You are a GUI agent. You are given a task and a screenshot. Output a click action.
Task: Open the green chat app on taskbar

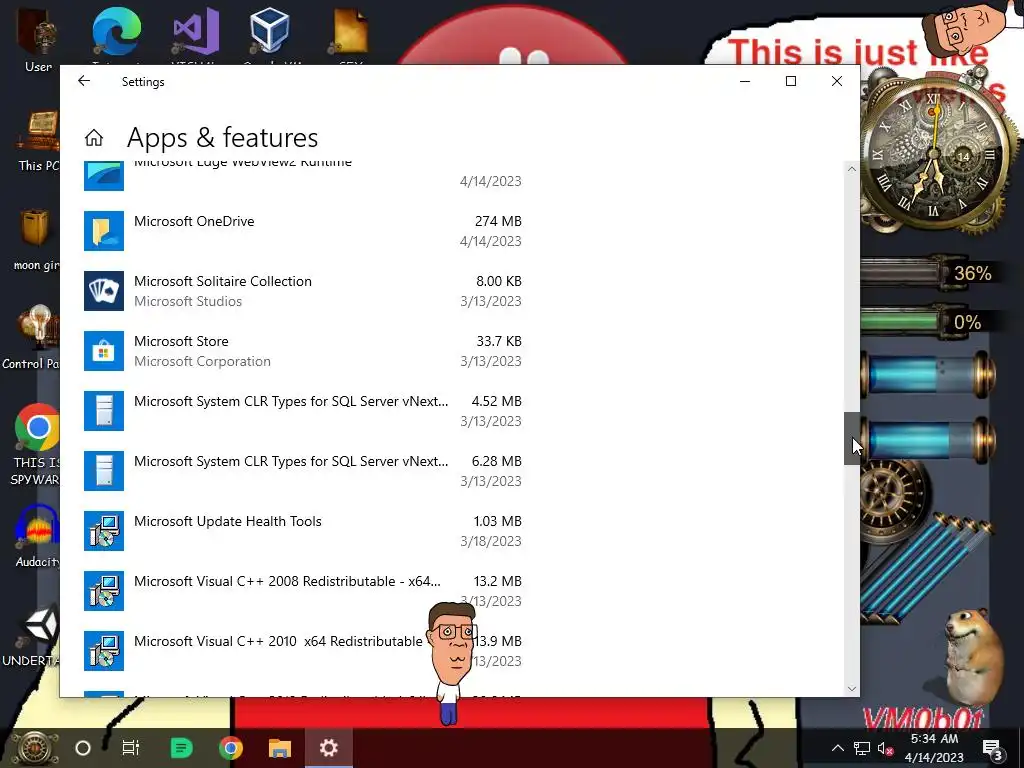(x=182, y=748)
